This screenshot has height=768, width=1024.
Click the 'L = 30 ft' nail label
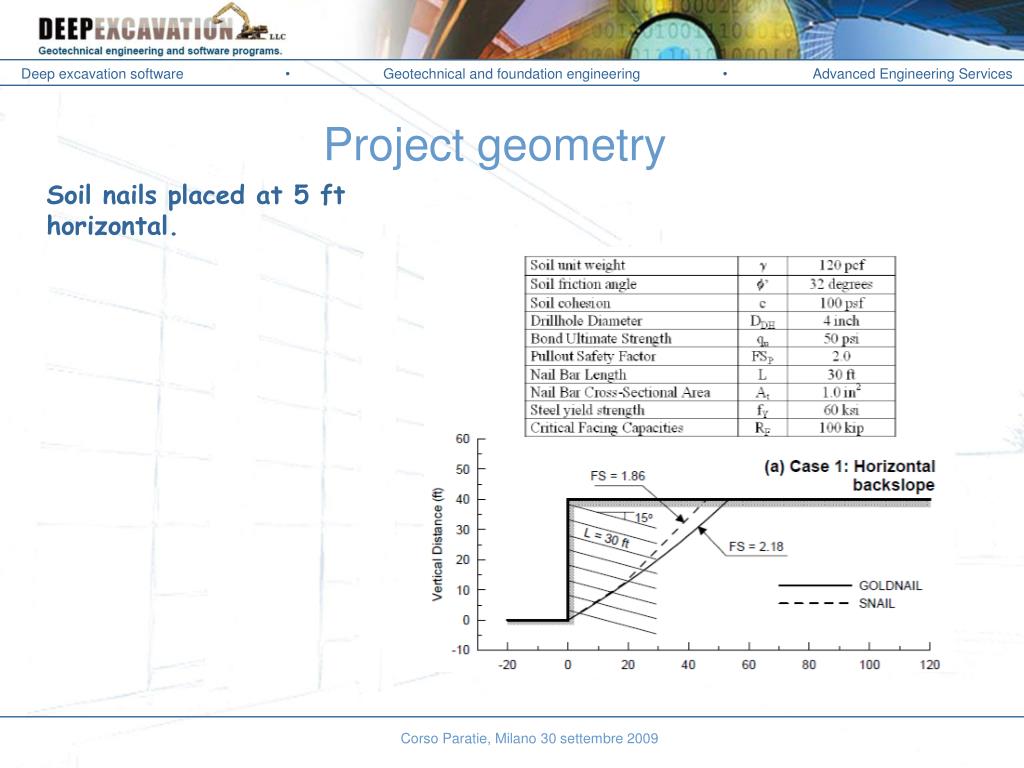607,537
